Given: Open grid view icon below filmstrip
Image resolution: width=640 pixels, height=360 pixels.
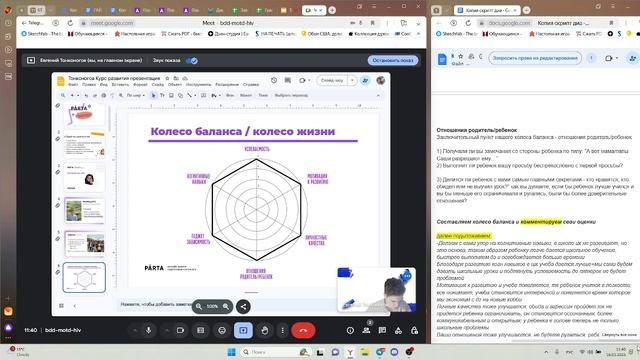Looking at the screenshot, I should (x=61, y=305).
